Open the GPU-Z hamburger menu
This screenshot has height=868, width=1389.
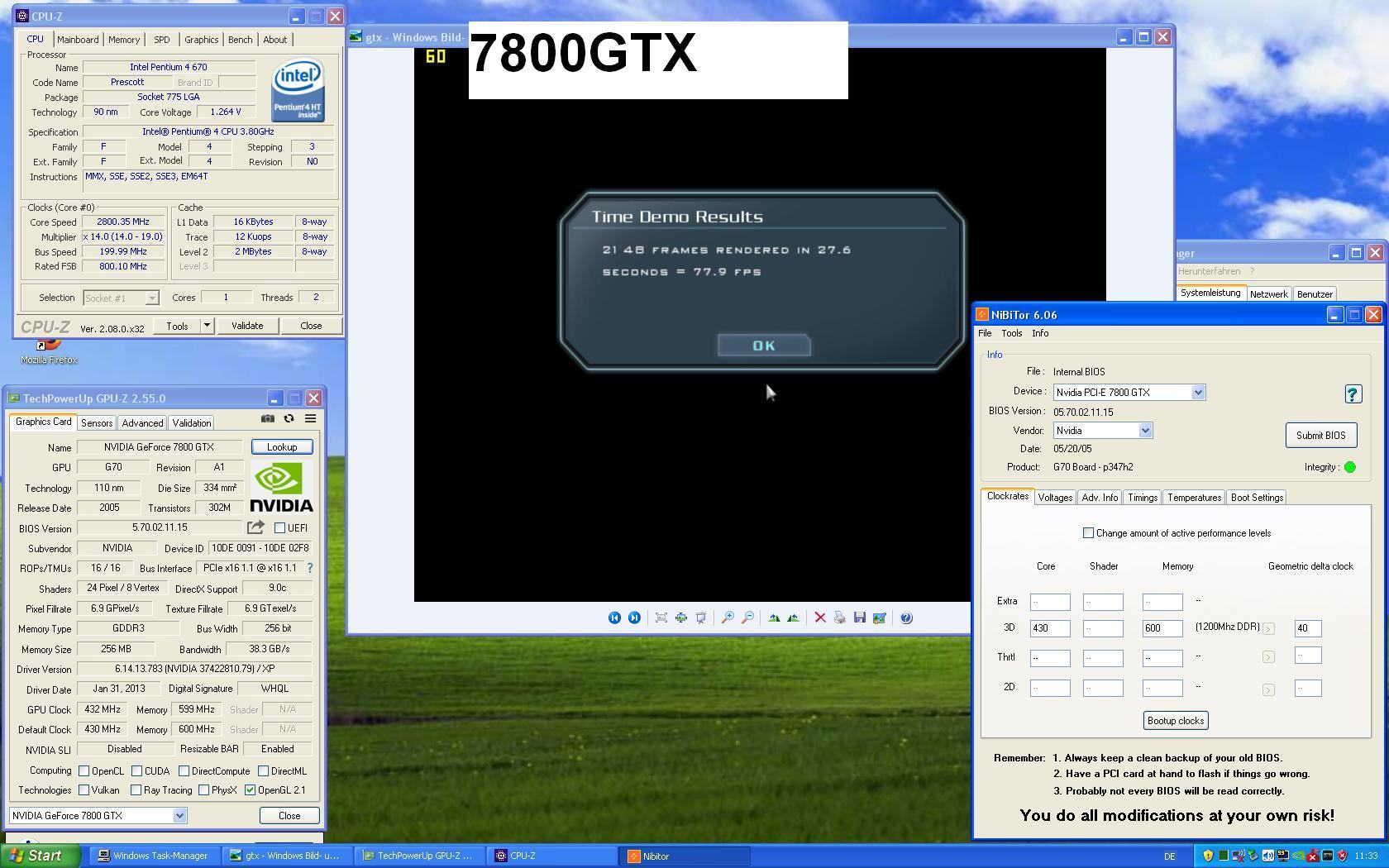(x=310, y=418)
